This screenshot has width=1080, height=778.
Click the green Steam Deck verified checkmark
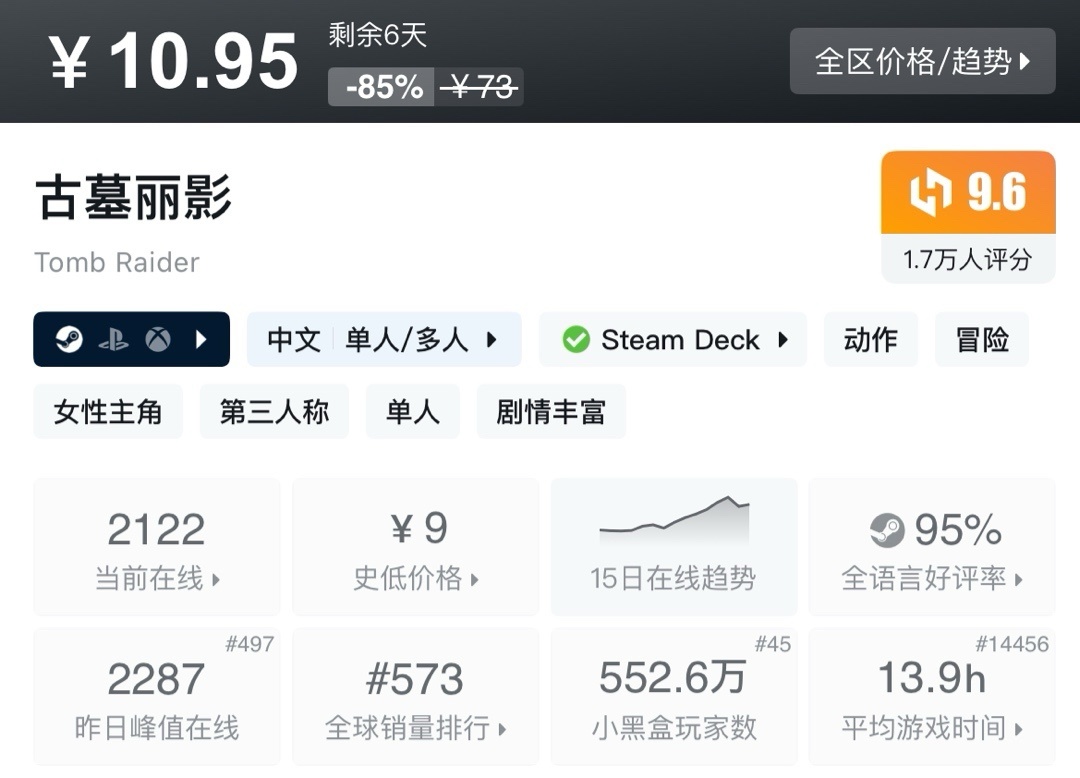click(576, 340)
